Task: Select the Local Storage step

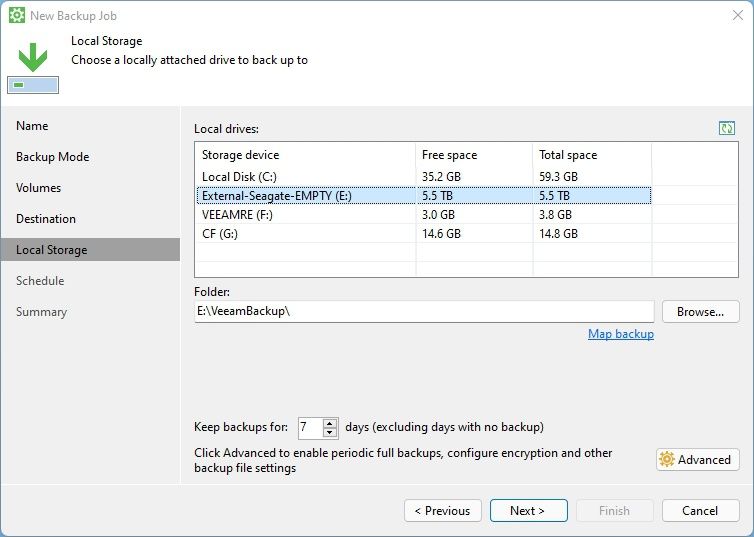Action: [90, 250]
